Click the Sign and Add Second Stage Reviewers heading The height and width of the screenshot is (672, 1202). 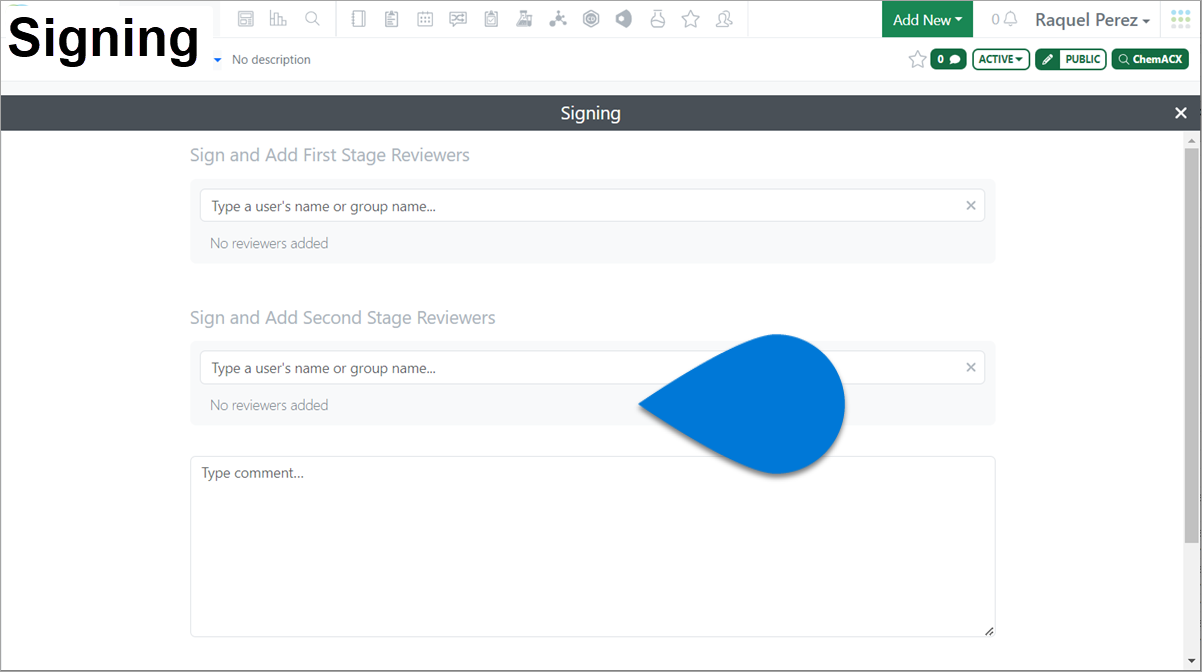343,318
